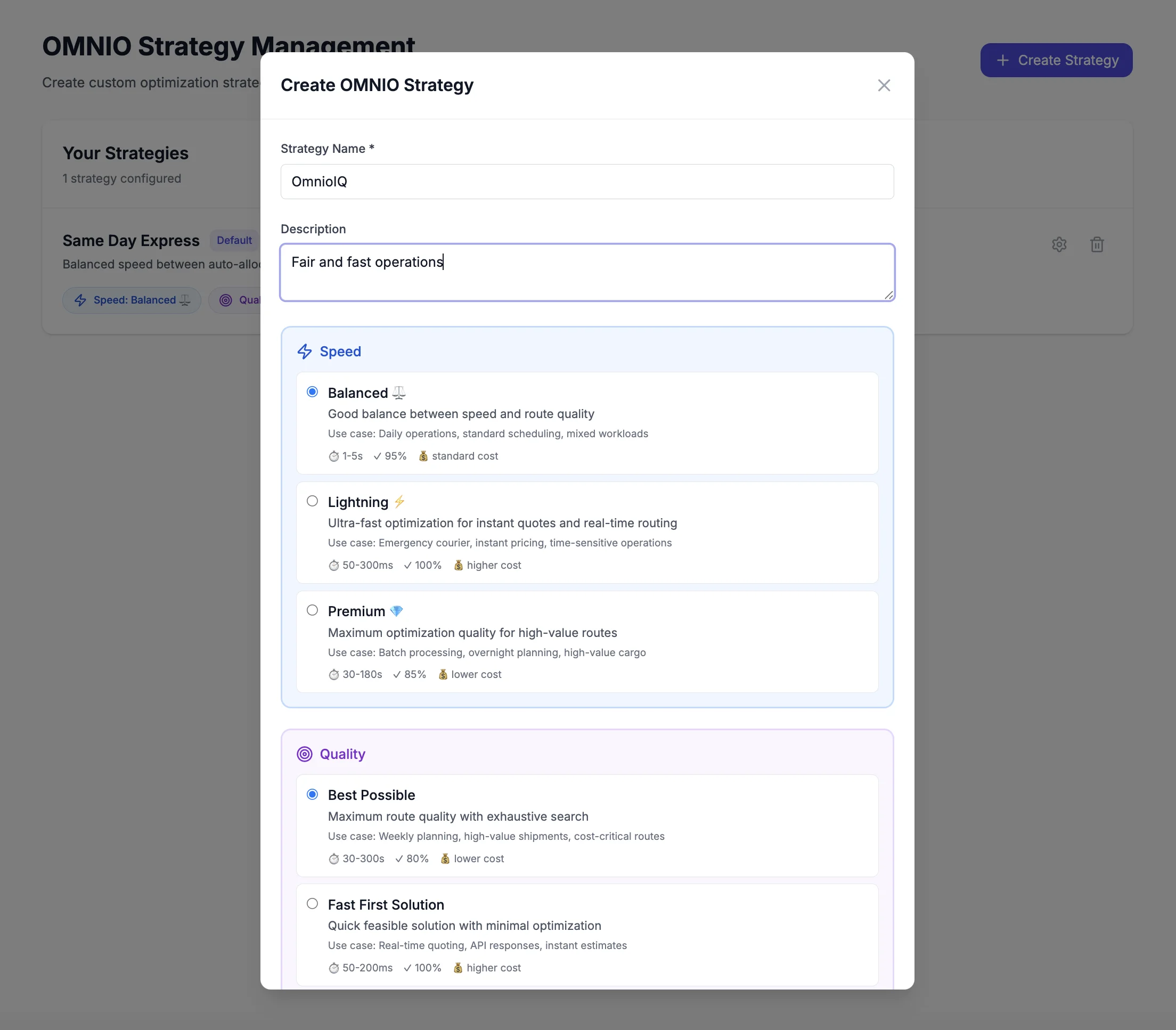
Task: Click the stopwatch icon next to 50-300ms
Action: click(333, 566)
